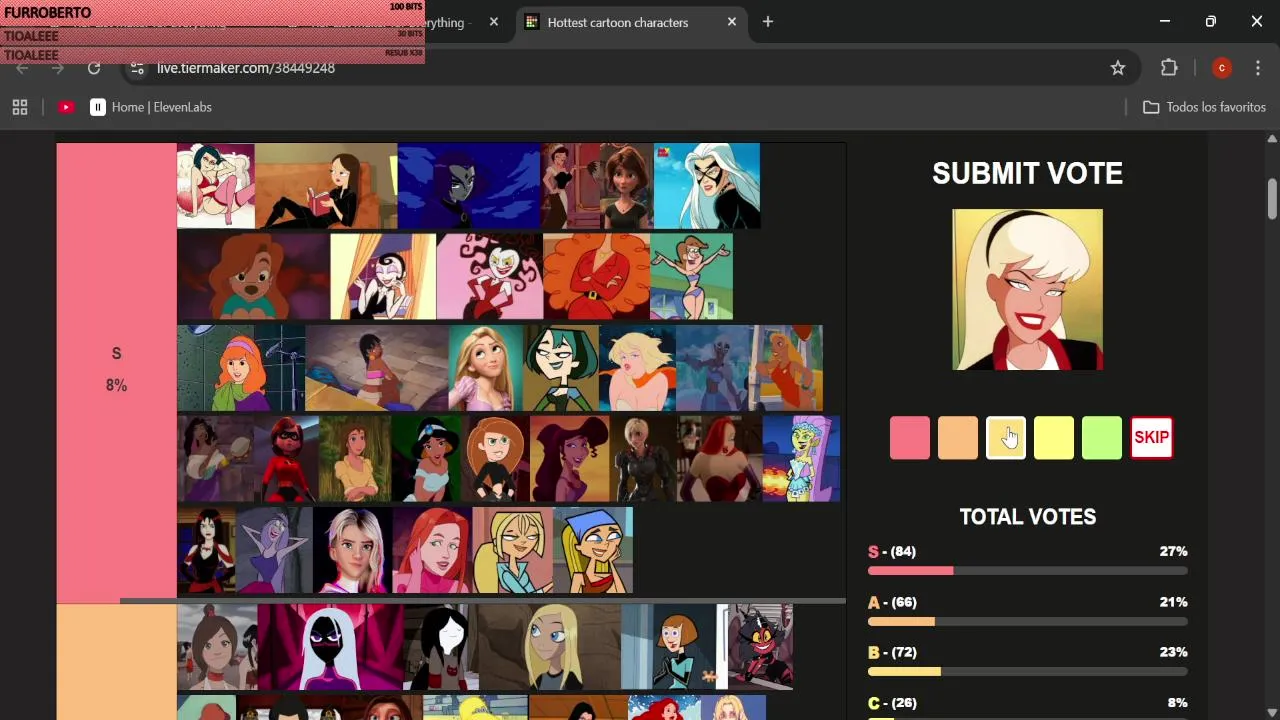Viewport: 1280px width, 720px height.
Task: Click the S tier vote progress bar
Action: (1028, 571)
